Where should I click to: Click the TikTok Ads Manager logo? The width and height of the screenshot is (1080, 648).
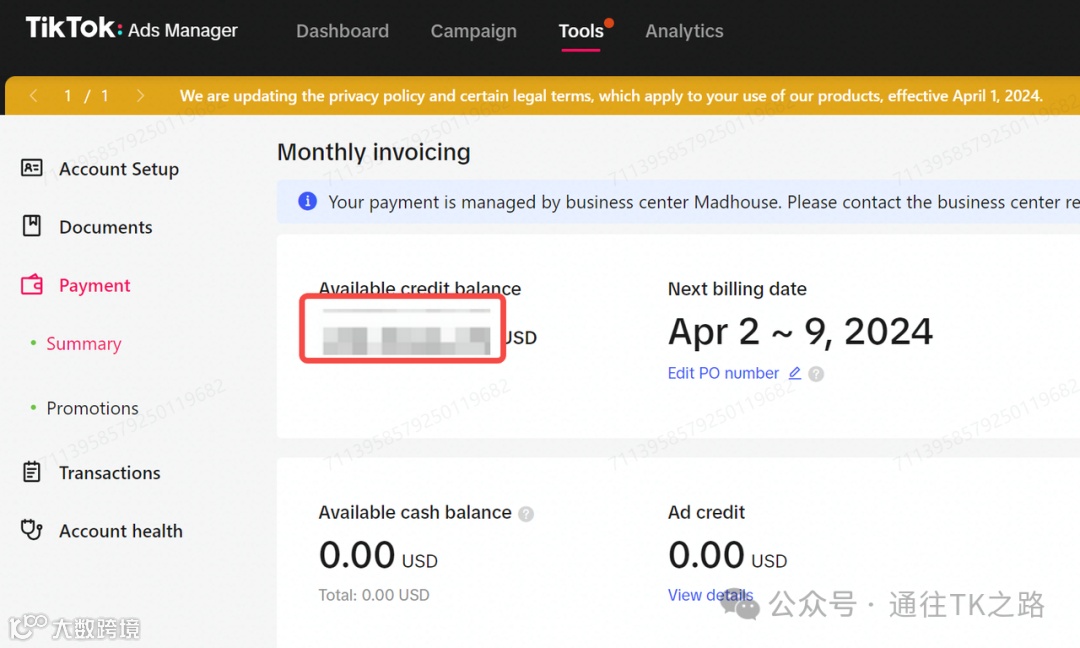(132, 29)
